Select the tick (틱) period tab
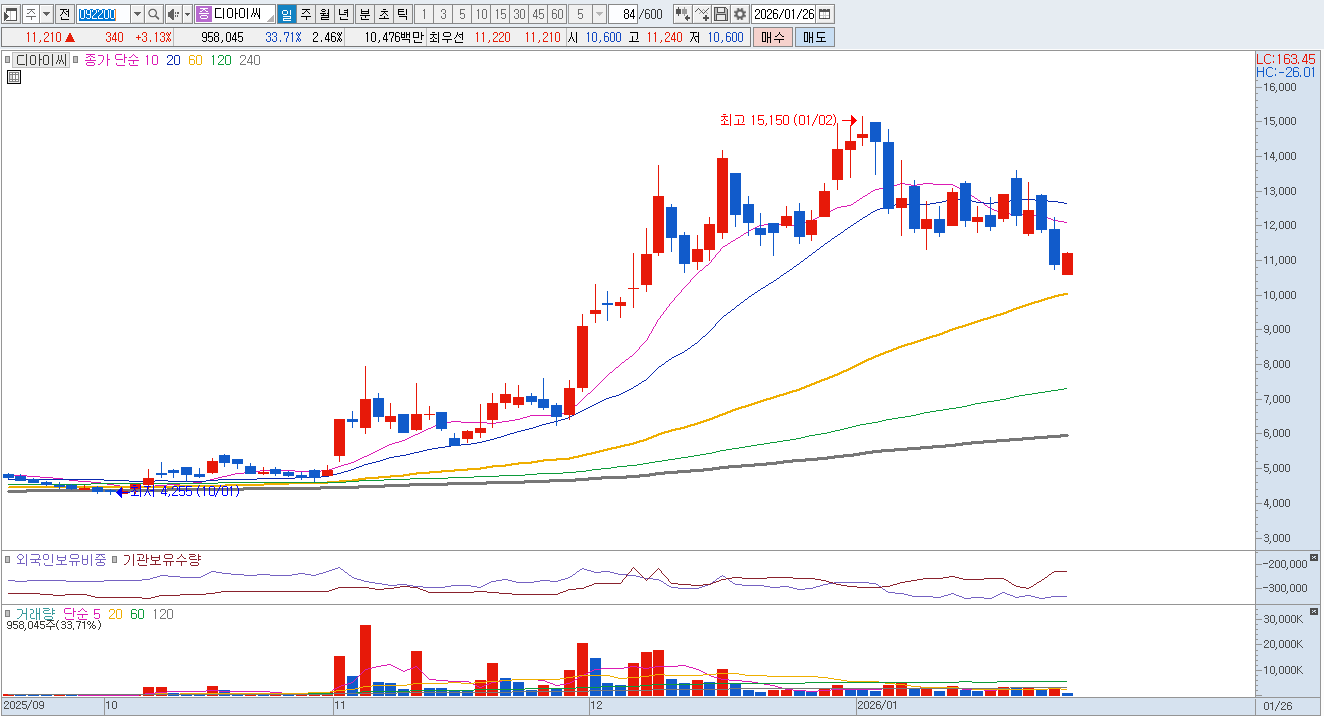Image resolution: width=1324 pixels, height=716 pixels. coord(401,14)
